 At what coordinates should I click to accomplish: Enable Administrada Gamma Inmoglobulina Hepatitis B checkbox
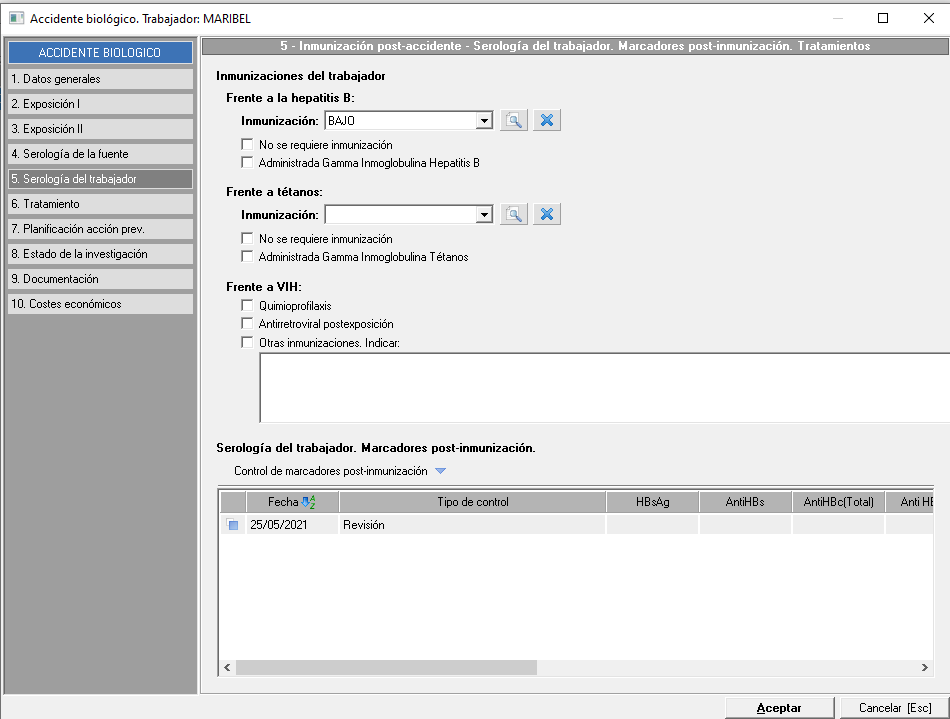coord(248,162)
